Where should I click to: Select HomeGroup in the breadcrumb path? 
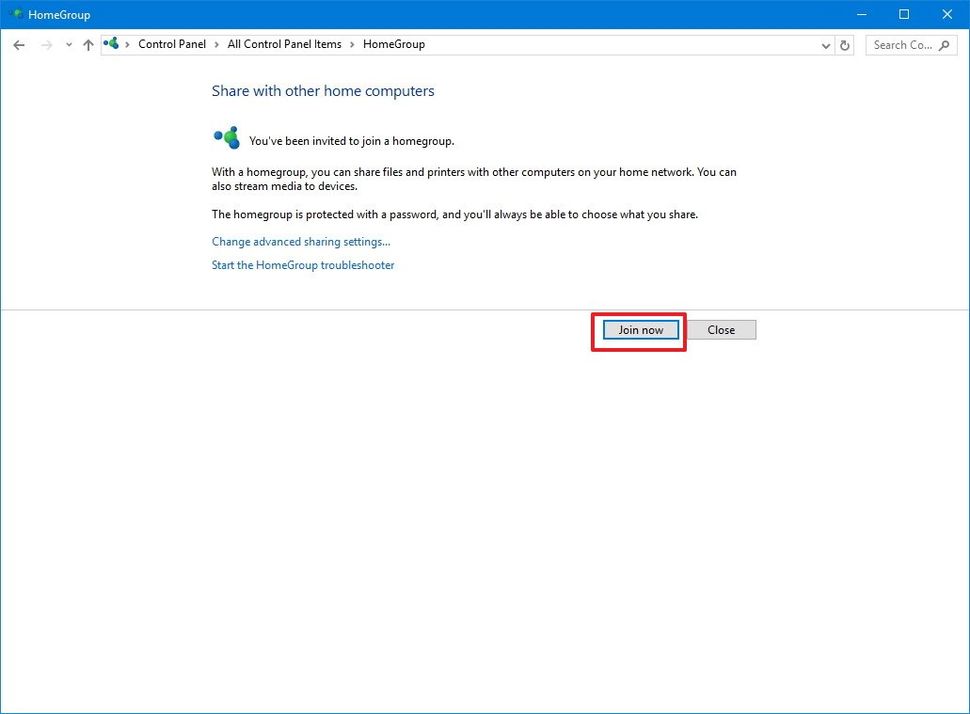tap(393, 44)
